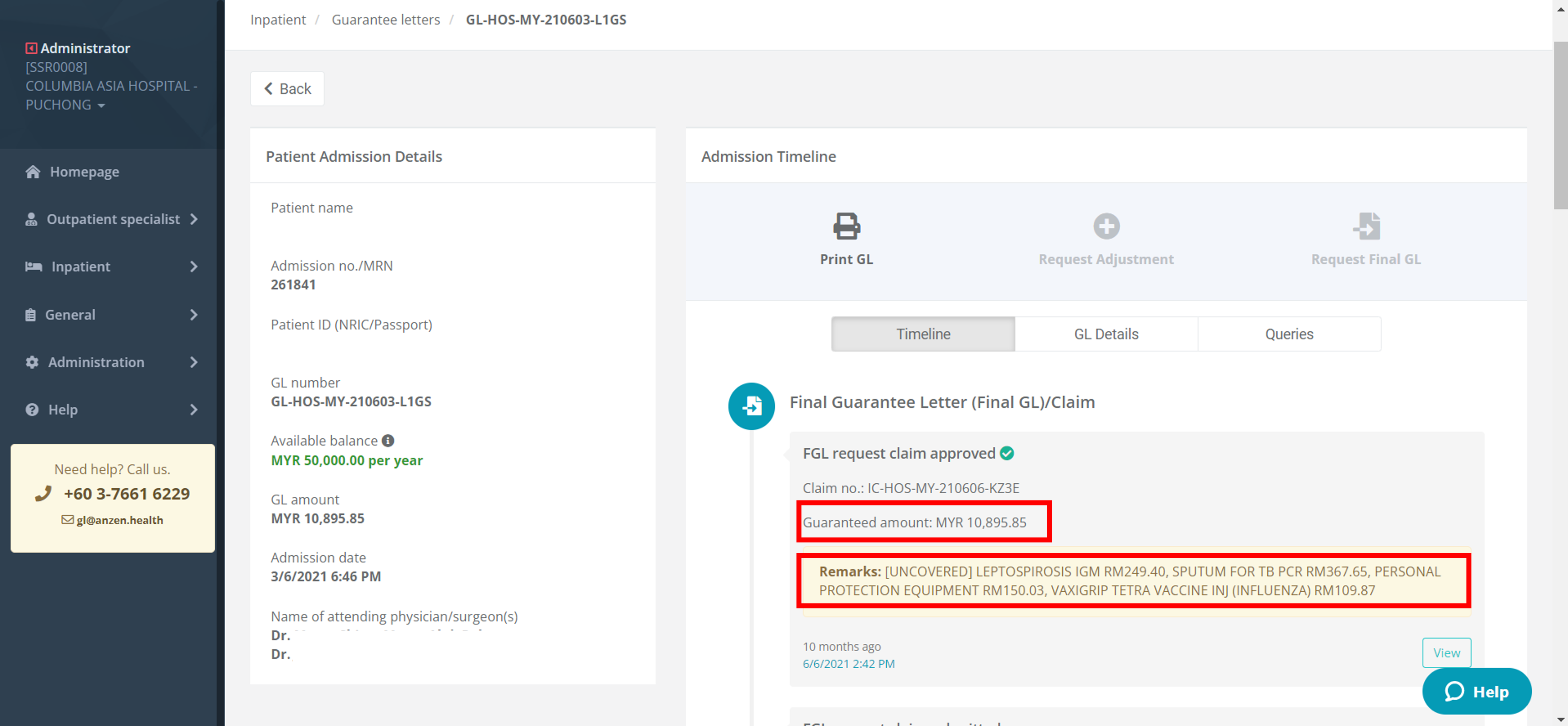Click the Request Final GL document icon
The image size is (1568, 726).
click(x=1366, y=226)
